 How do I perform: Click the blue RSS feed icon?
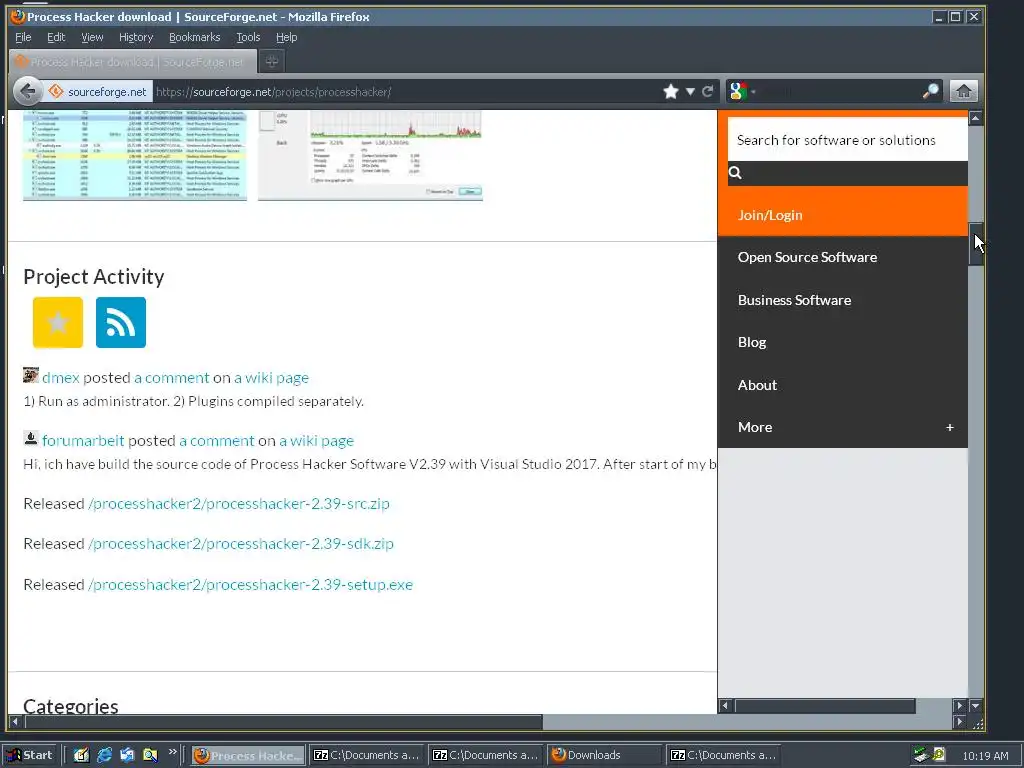(x=121, y=323)
